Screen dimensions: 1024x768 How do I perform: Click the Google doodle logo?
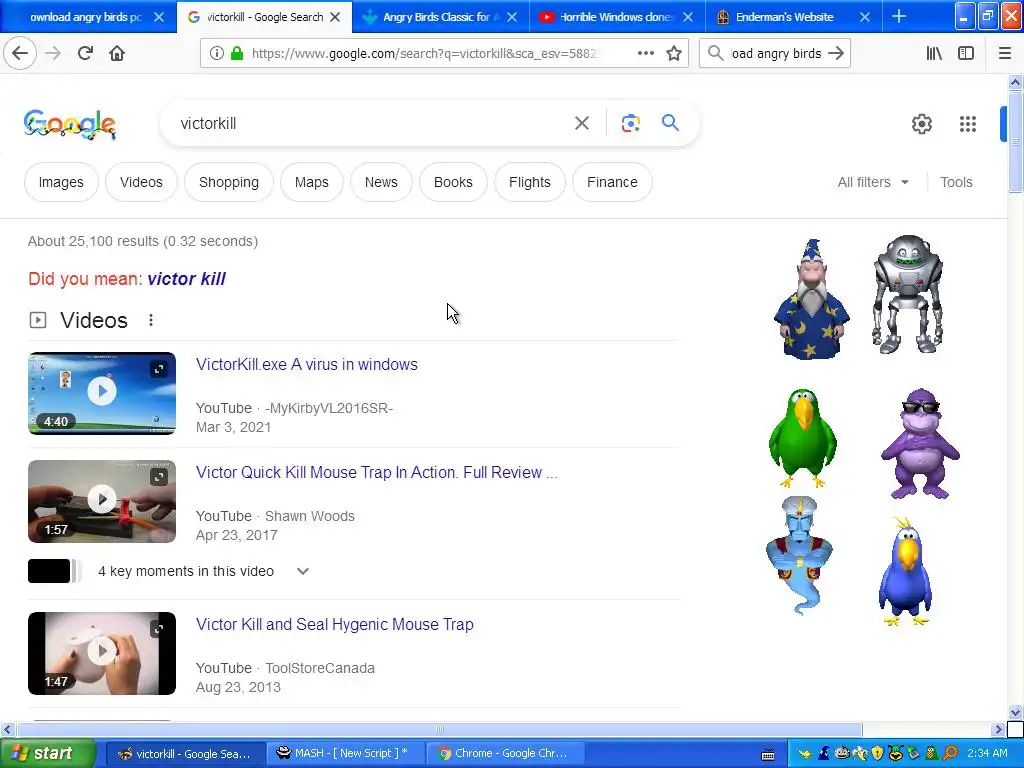pos(70,124)
